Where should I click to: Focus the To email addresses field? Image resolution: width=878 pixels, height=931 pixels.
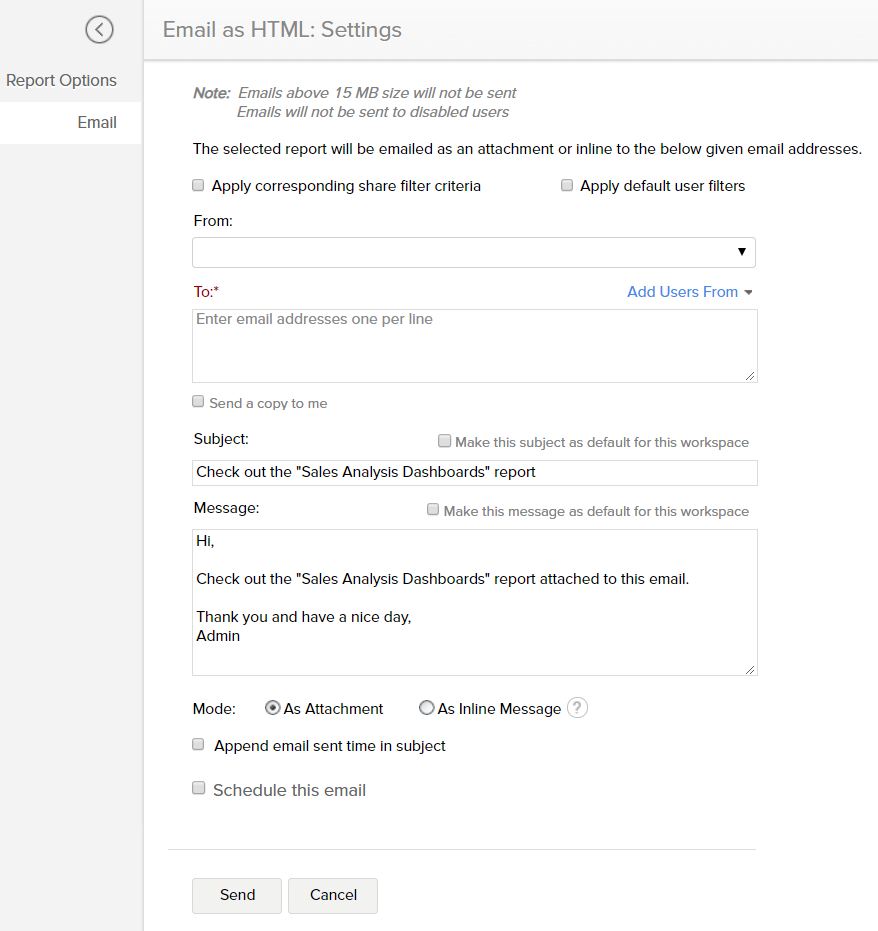[475, 346]
